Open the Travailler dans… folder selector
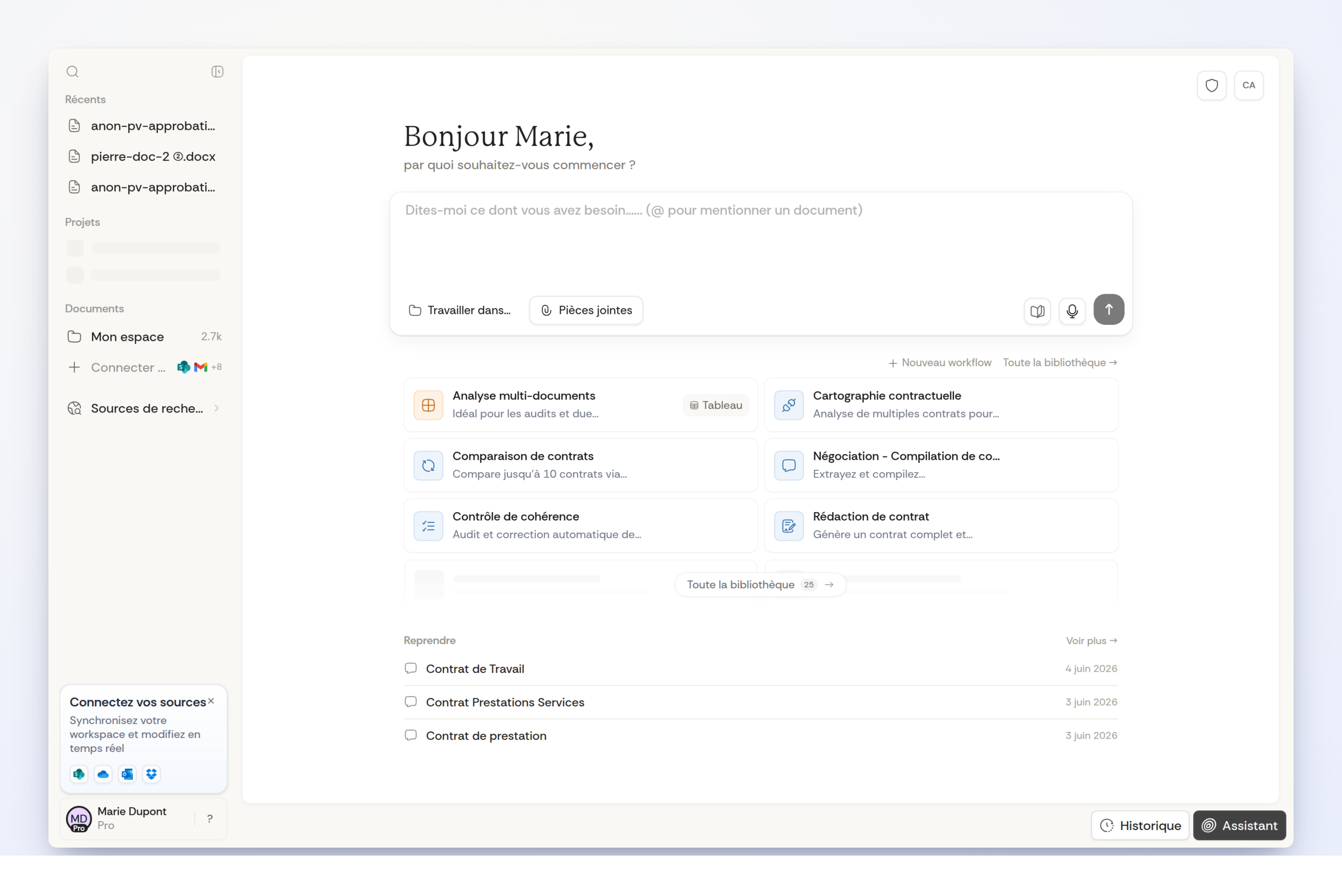This screenshot has height=896, width=1342. point(460,310)
